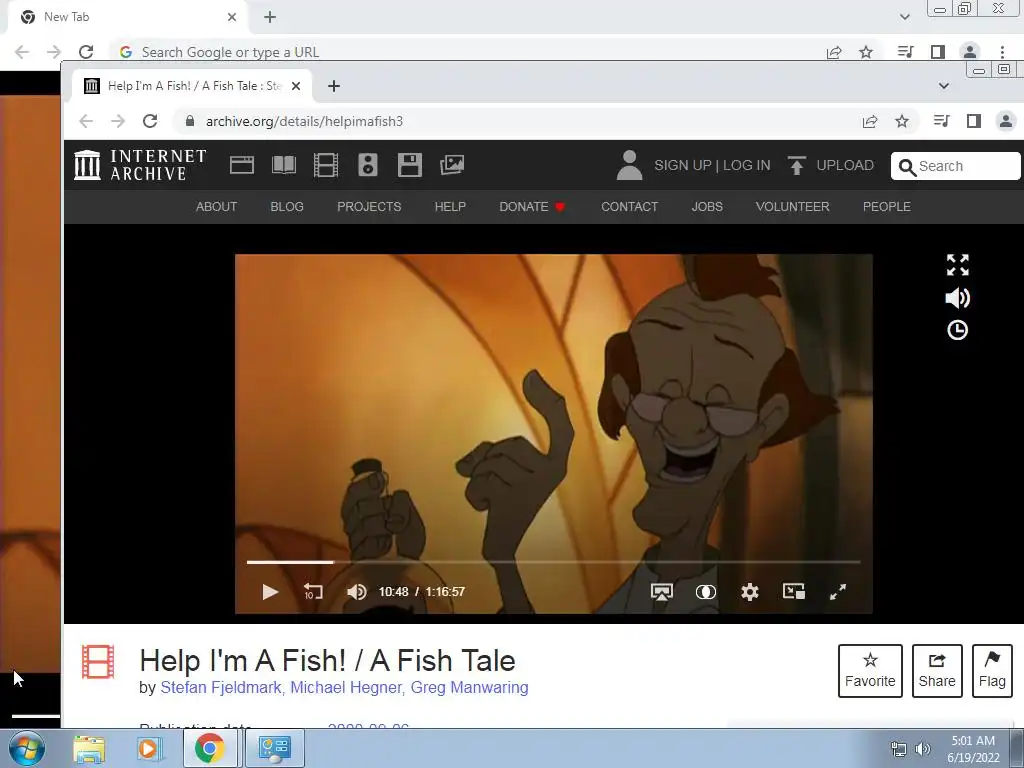The width and height of the screenshot is (1024, 768).
Task: Open the Web (Wayback) icon
Action: point(242,165)
